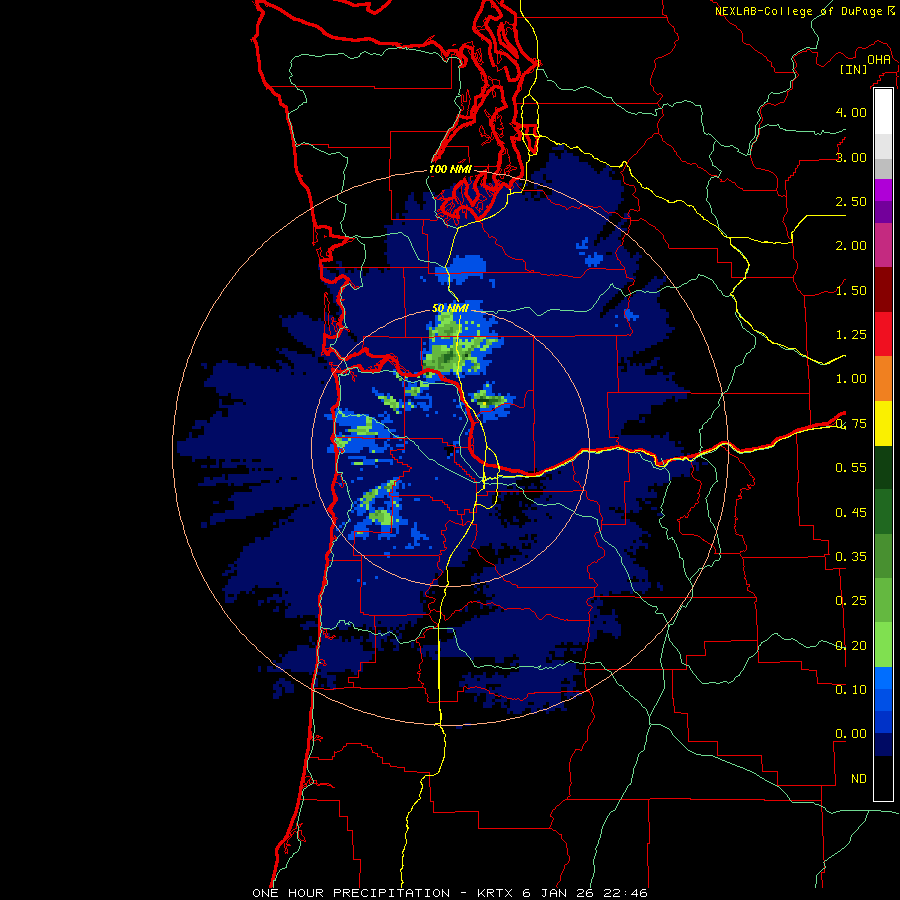Image resolution: width=900 pixels, height=900 pixels.
Task: Click the '2.50' legend value
Action: (x=851, y=201)
